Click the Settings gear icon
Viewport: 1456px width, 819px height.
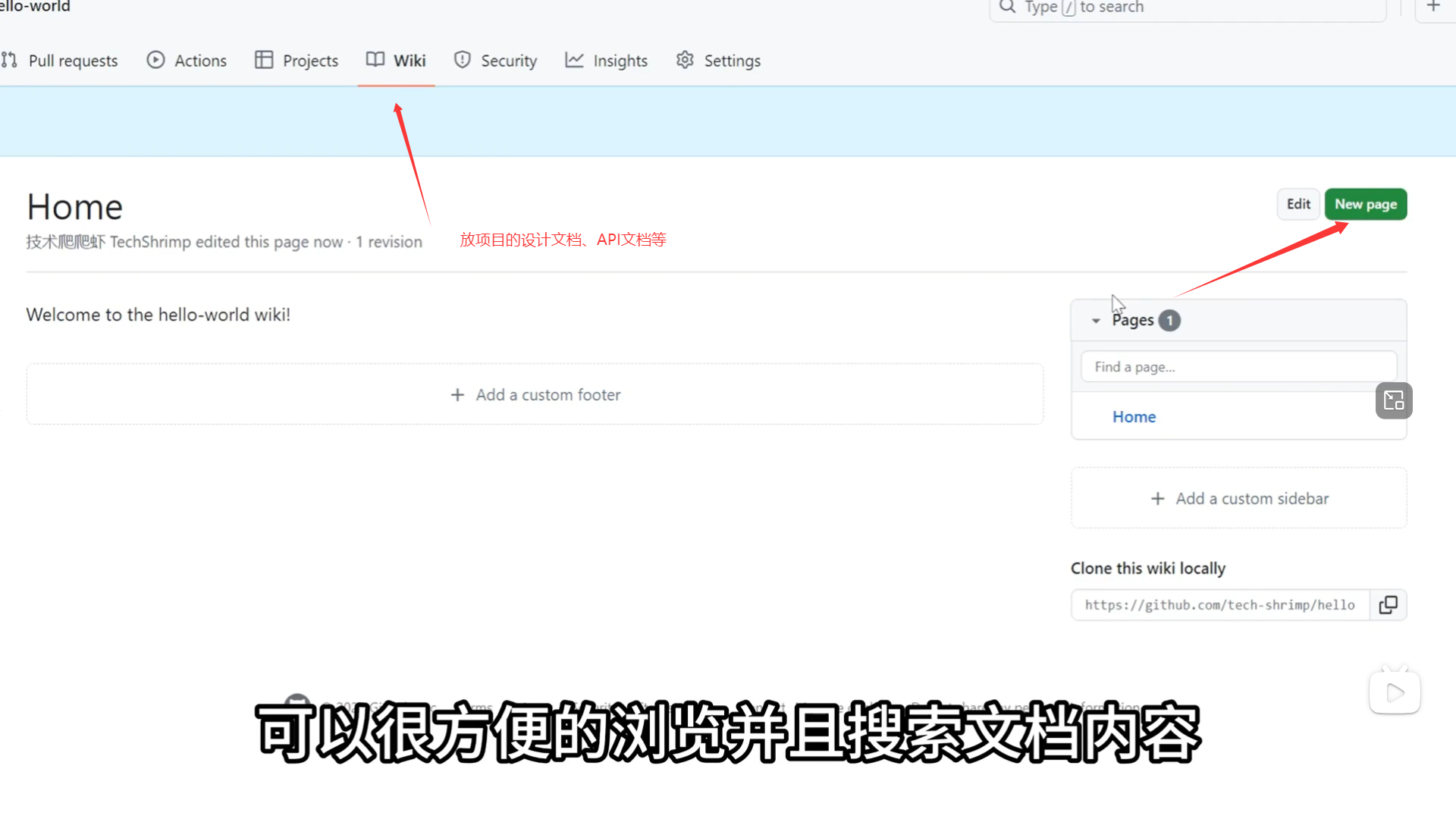[685, 60]
